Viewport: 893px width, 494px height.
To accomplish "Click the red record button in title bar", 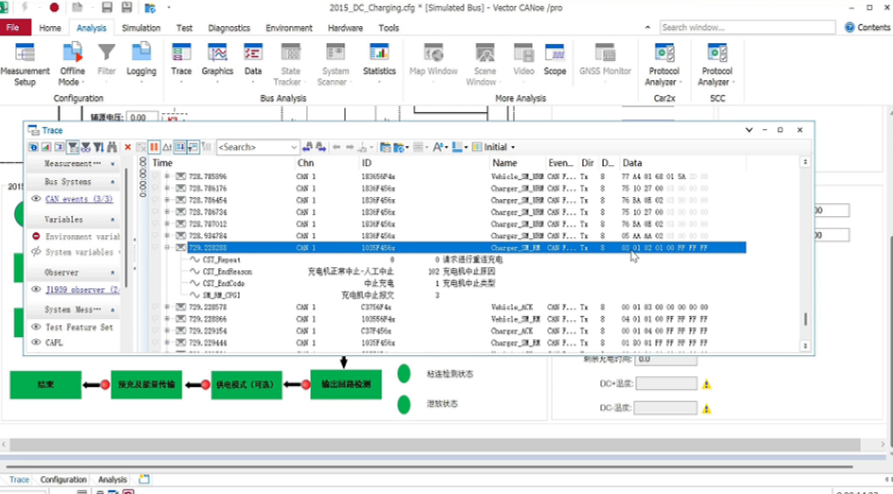I will [54, 7].
